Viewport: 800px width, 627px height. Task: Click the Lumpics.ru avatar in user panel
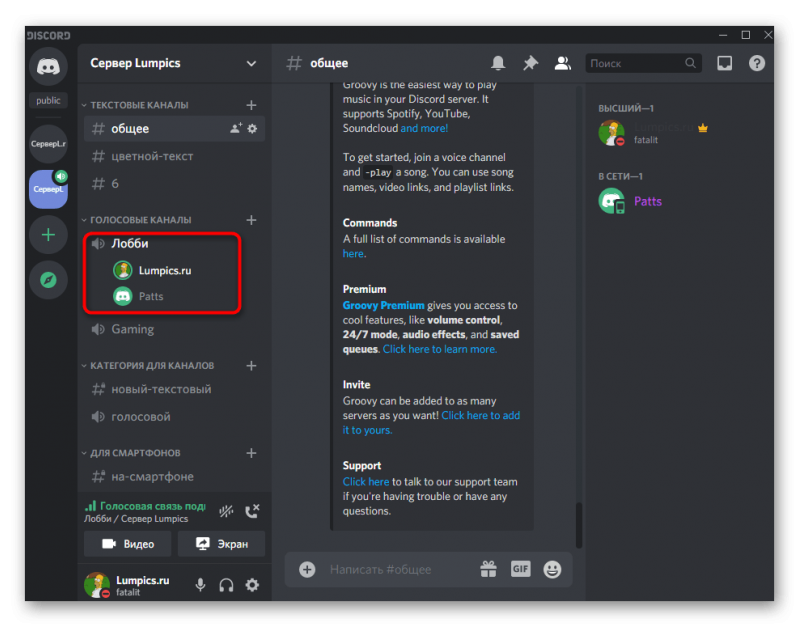[x=97, y=585]
